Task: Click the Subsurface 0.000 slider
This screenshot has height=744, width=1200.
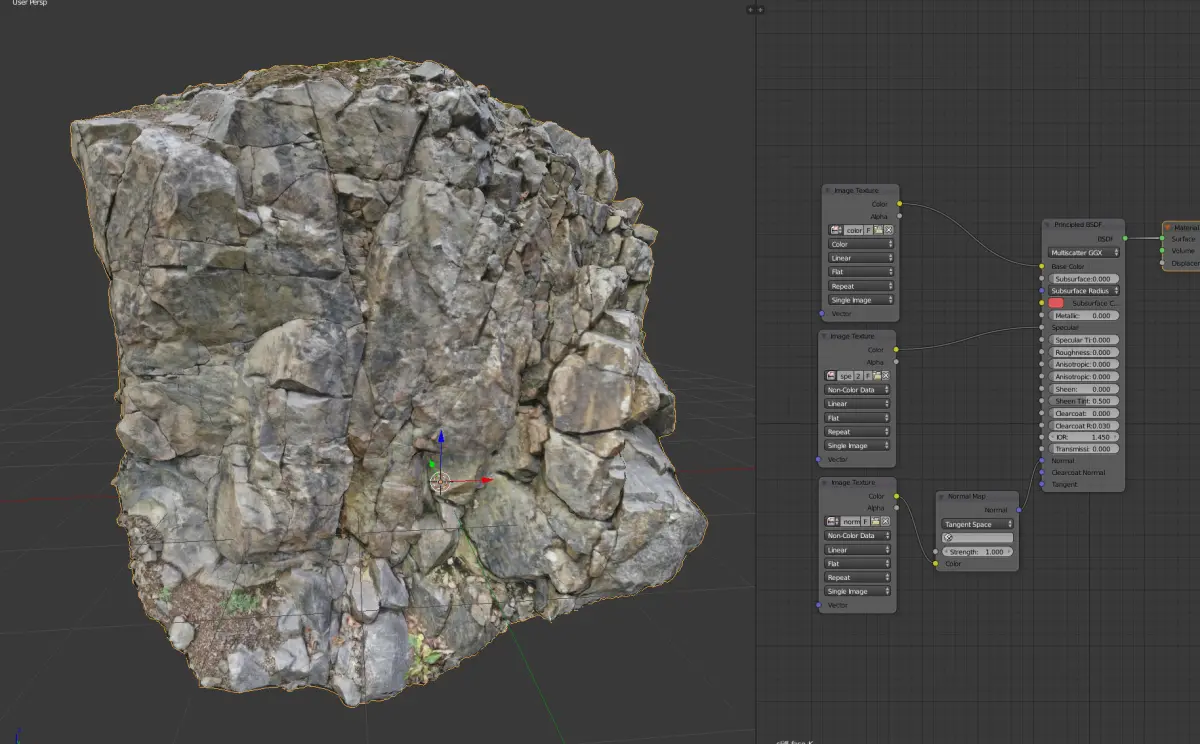Action: tap(1084, 279)
